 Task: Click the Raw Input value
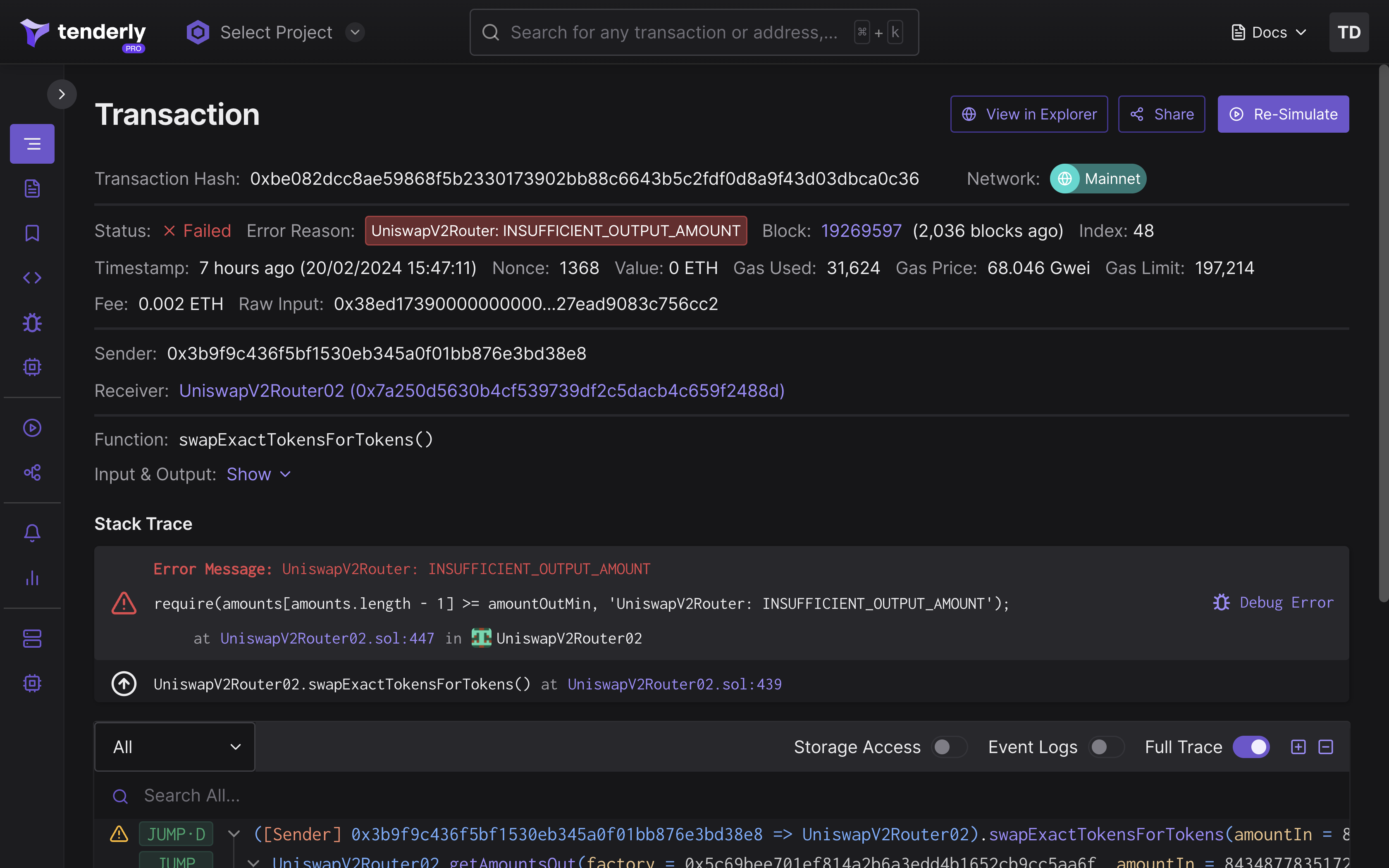point(526,304)
